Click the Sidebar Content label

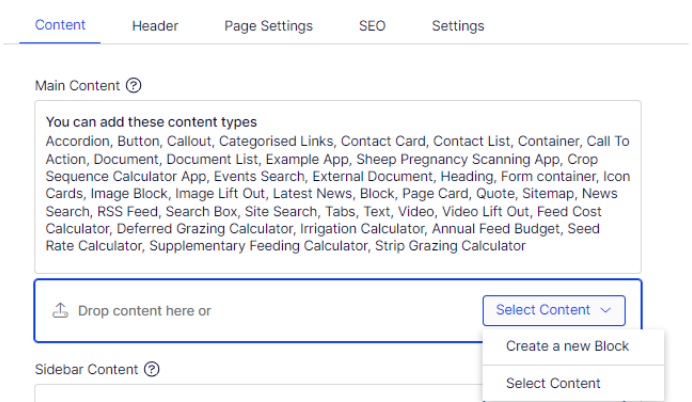pyautogui.click(x=86, y=369)
